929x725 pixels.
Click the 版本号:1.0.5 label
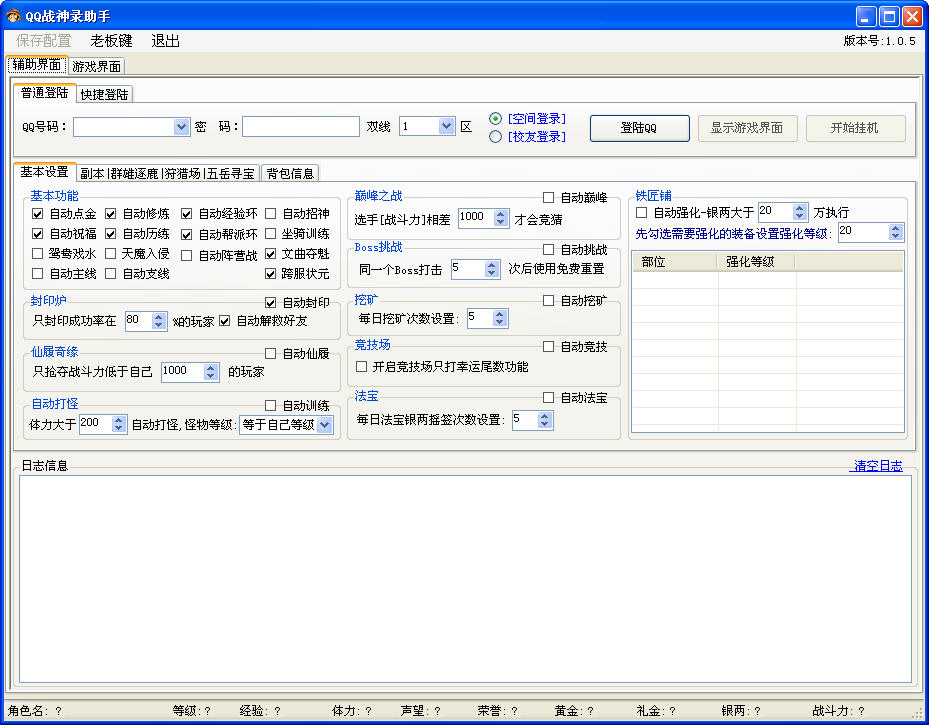coord(880,41)
